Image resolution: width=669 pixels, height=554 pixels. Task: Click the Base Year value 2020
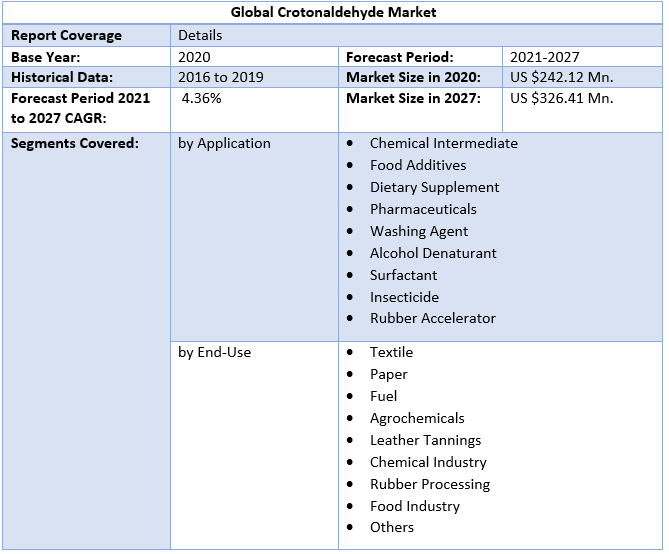click(x=194, y=57)
